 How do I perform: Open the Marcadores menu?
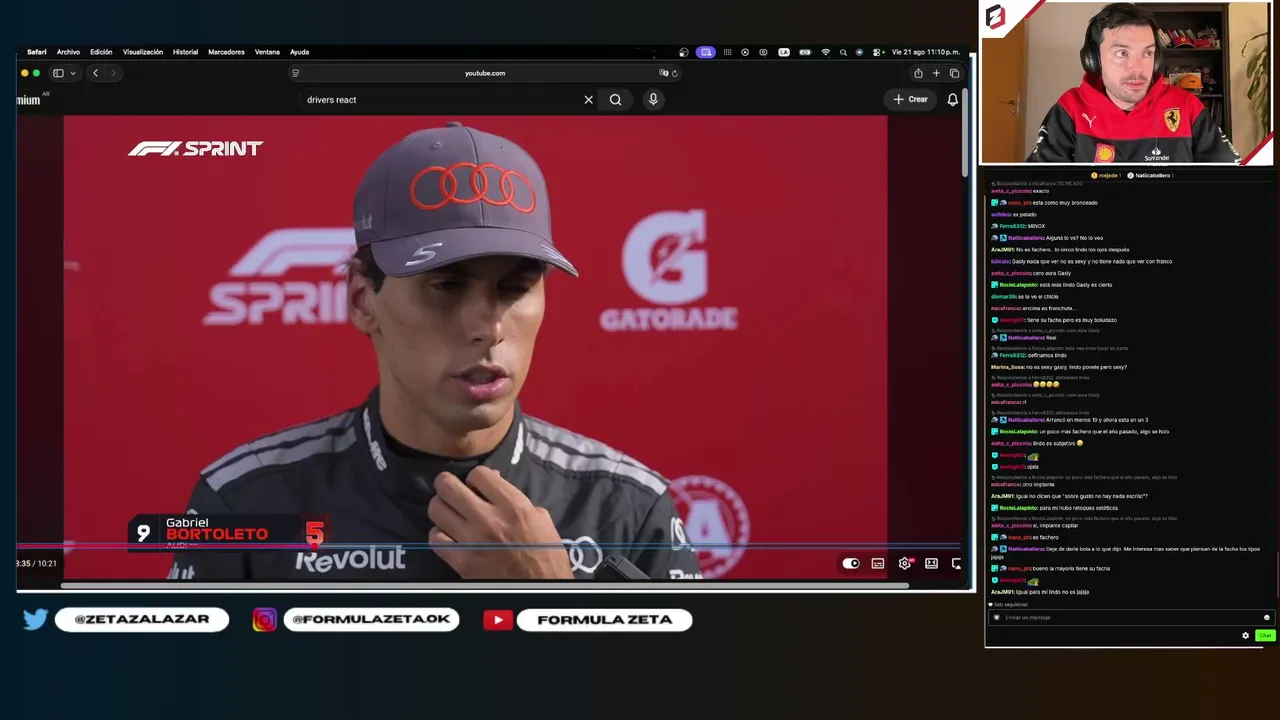pos(226,52)
